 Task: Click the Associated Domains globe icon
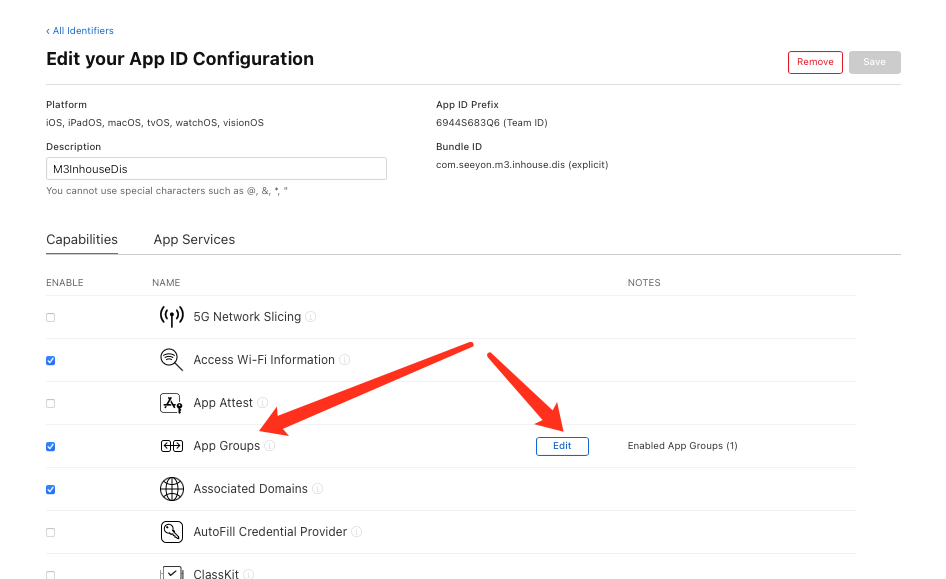(171, 489)
